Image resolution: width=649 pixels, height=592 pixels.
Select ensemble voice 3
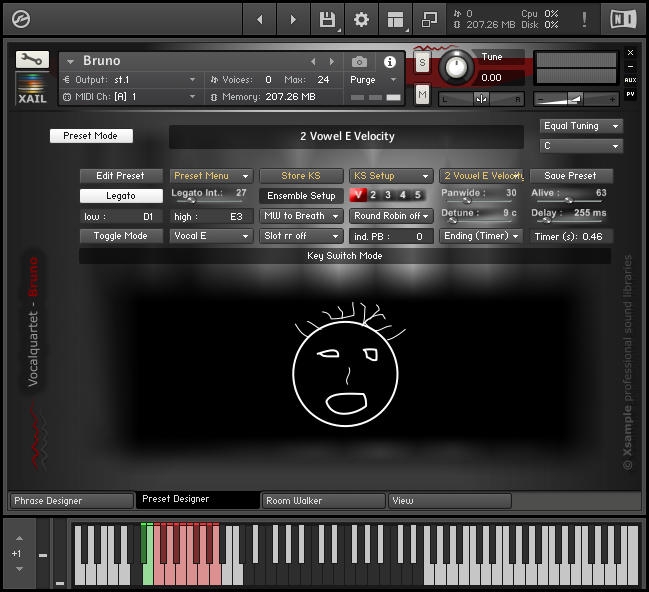tap(388, 195)
